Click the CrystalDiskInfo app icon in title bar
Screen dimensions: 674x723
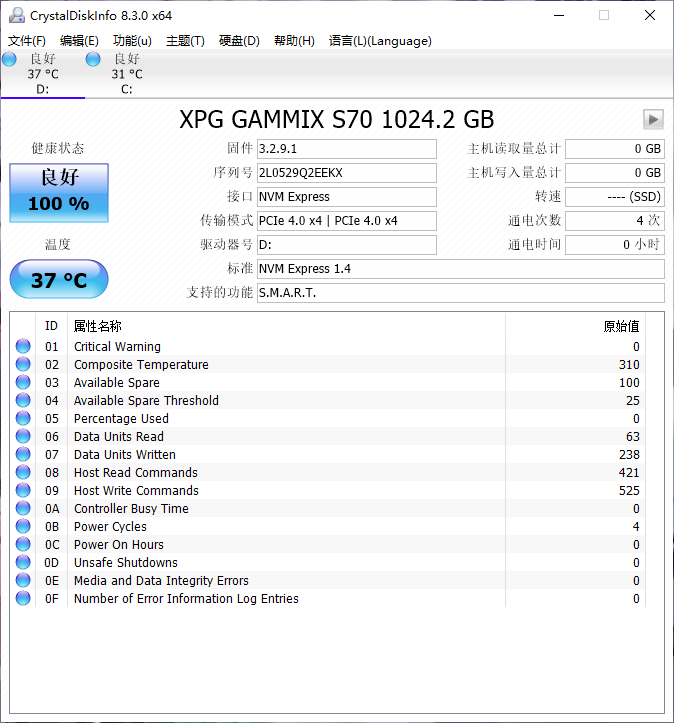pyautogui.click(x=17, y=15)
